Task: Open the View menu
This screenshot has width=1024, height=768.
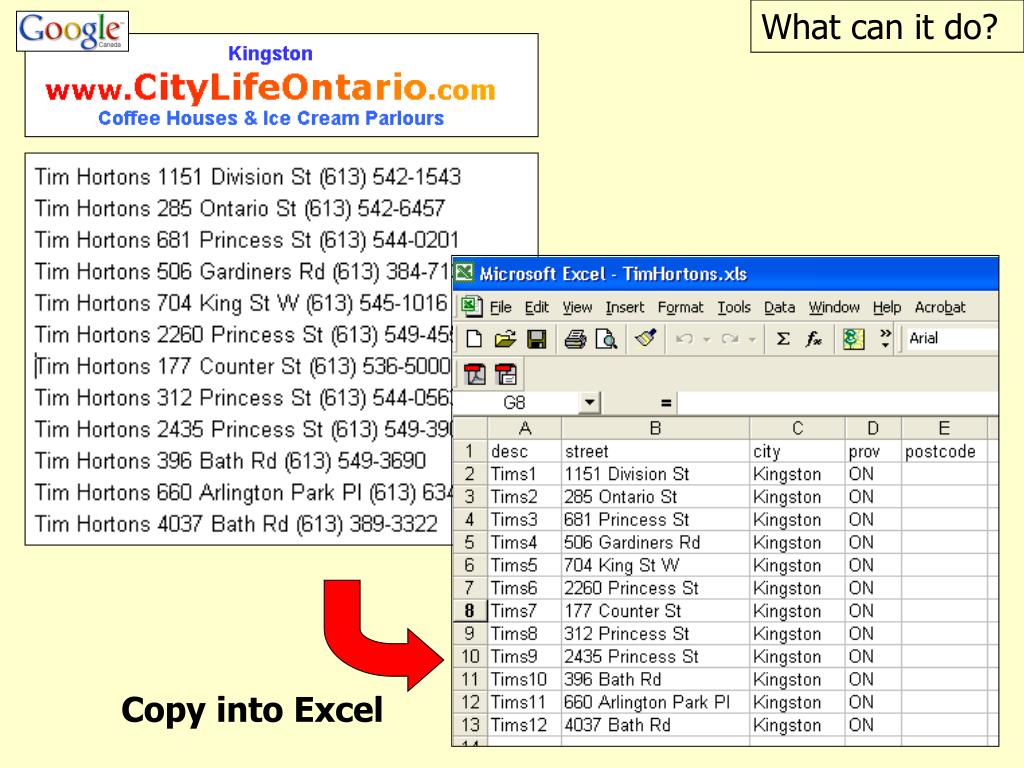Action: point(577,307)
